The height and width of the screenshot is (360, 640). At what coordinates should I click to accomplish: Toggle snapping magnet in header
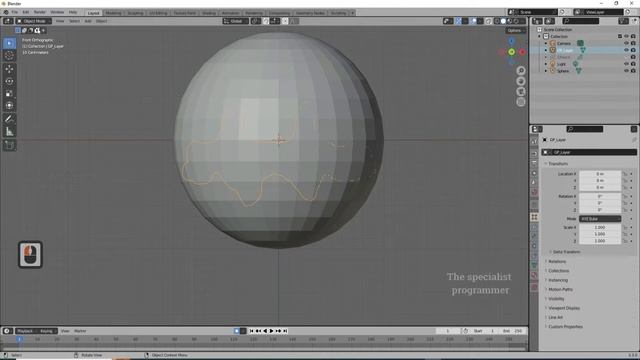[266, 21]
